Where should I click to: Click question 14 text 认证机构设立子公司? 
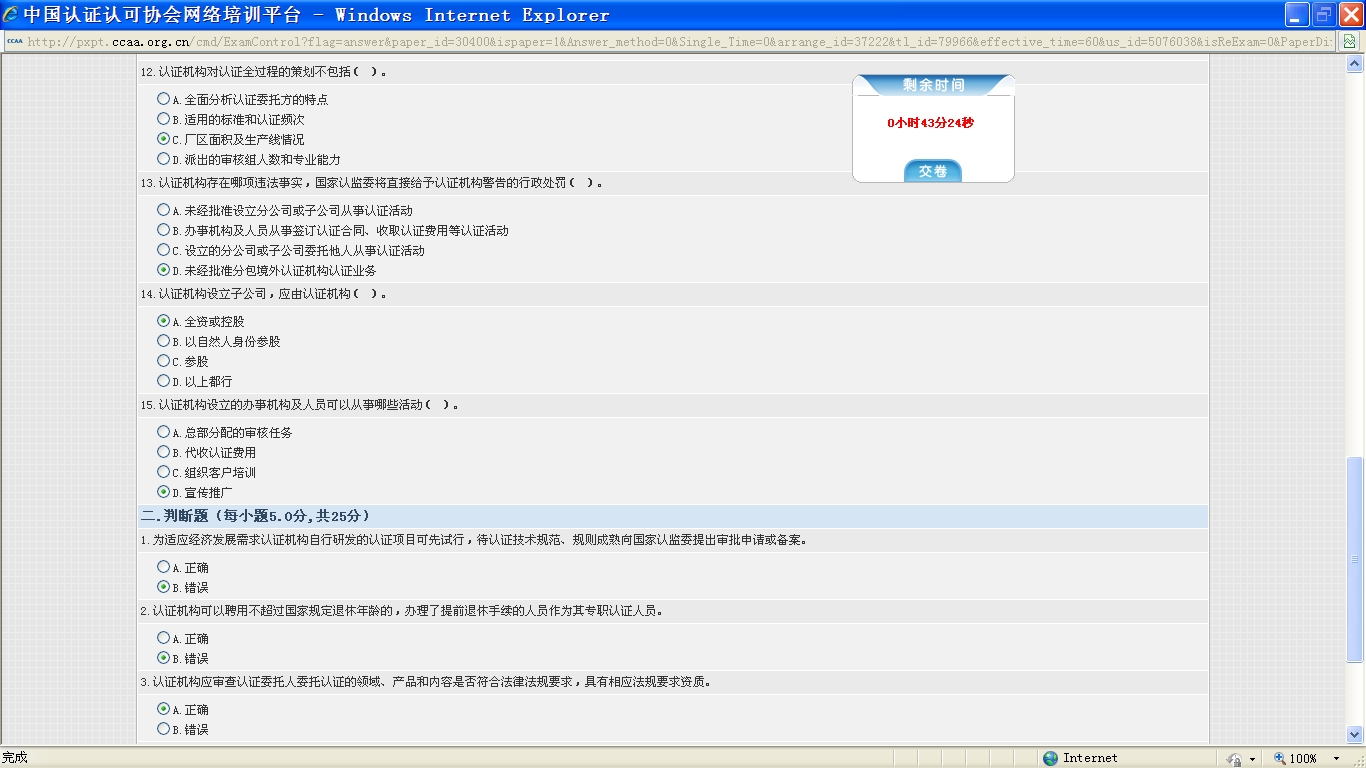tap(263, 294)
